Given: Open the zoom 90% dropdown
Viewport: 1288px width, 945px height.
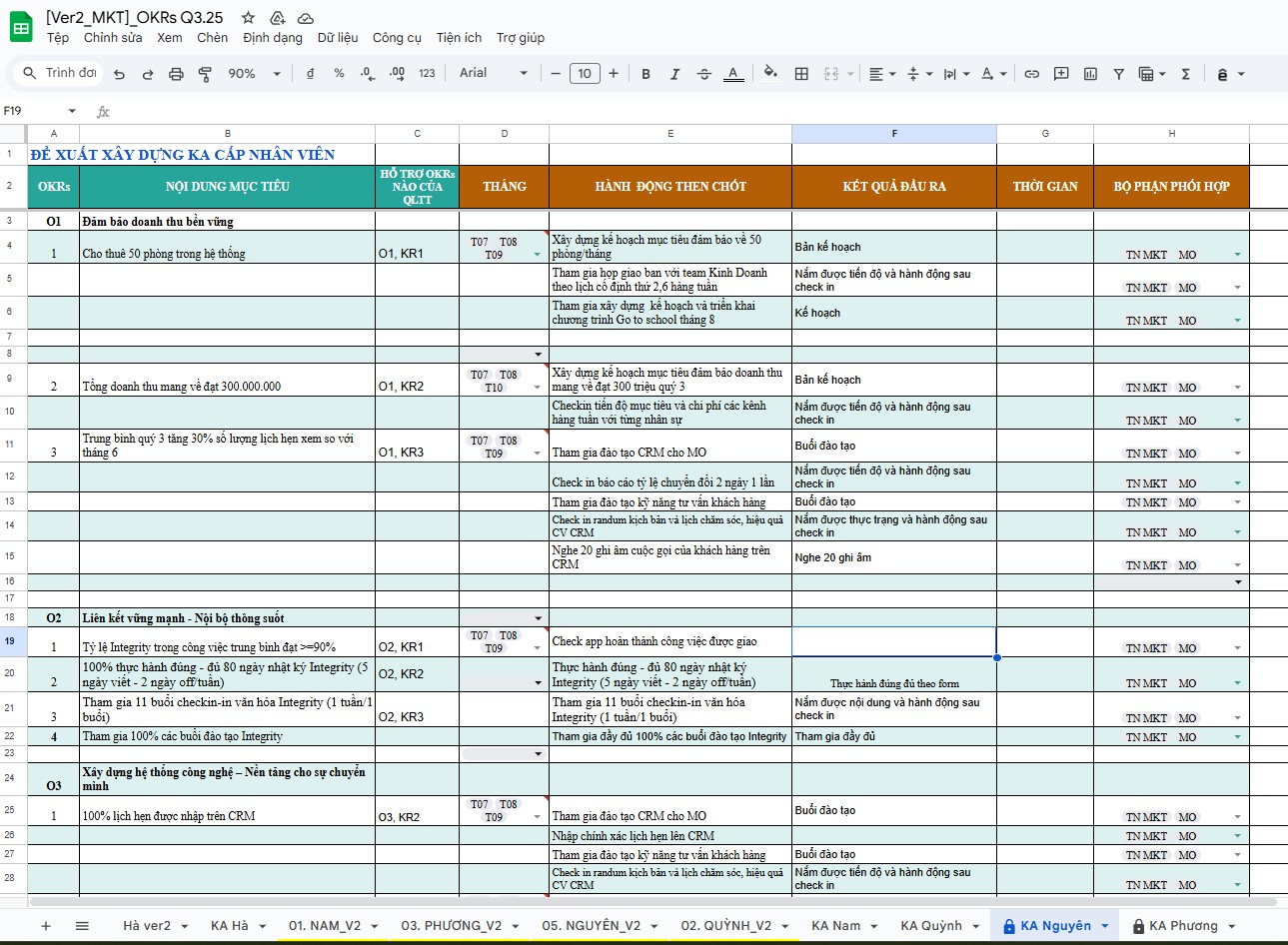Looking at the screenshot, I should (254, 74).
